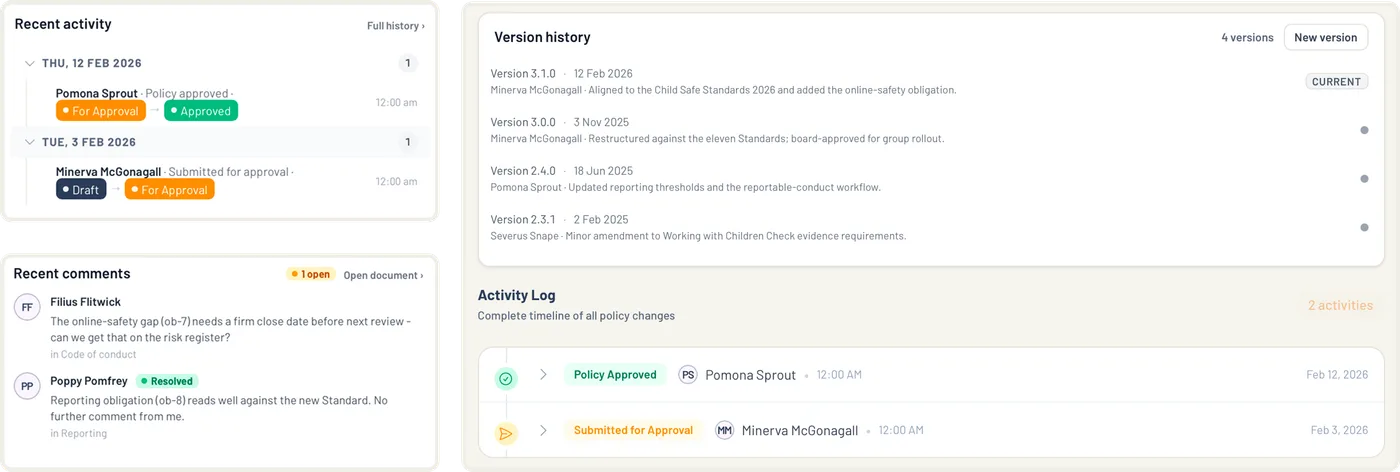Screen dimensions: 1400x472
Task: Click the count badge for Tue, 3 Feb 2026
Action: point(407,142)
